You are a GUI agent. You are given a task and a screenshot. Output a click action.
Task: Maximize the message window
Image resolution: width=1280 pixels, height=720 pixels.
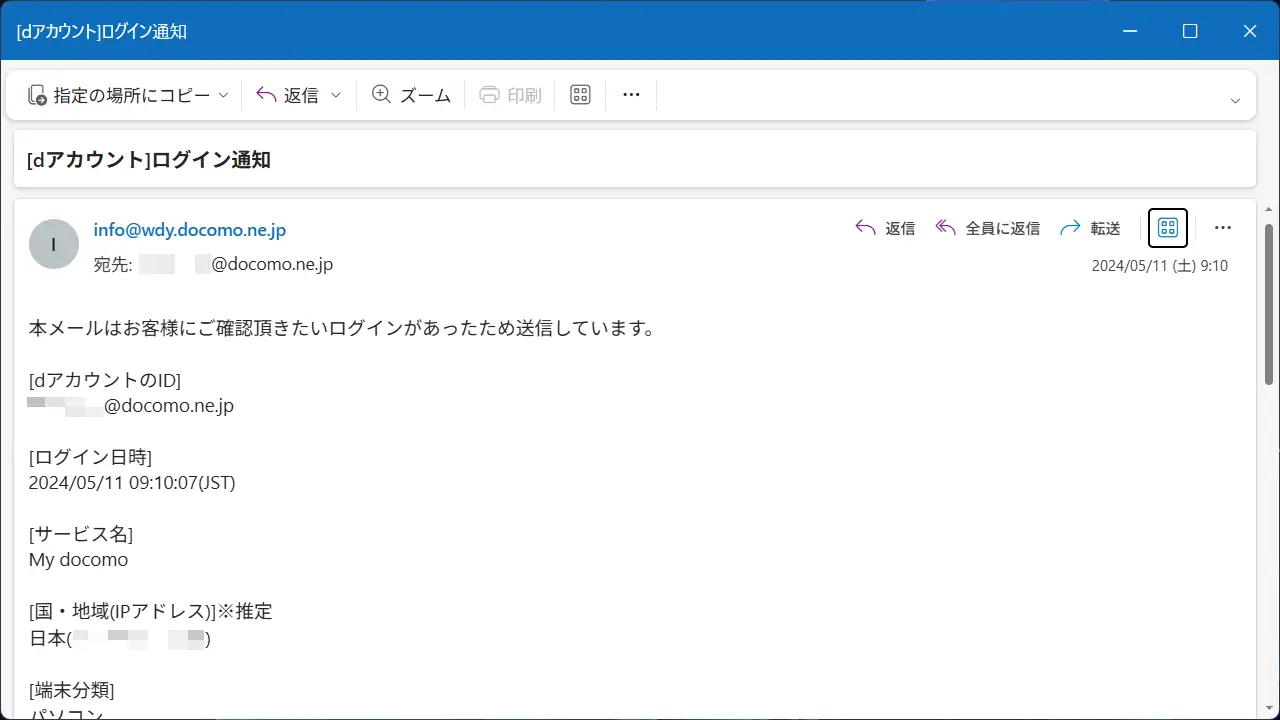pyautogui.click(x=1190, y=31)
